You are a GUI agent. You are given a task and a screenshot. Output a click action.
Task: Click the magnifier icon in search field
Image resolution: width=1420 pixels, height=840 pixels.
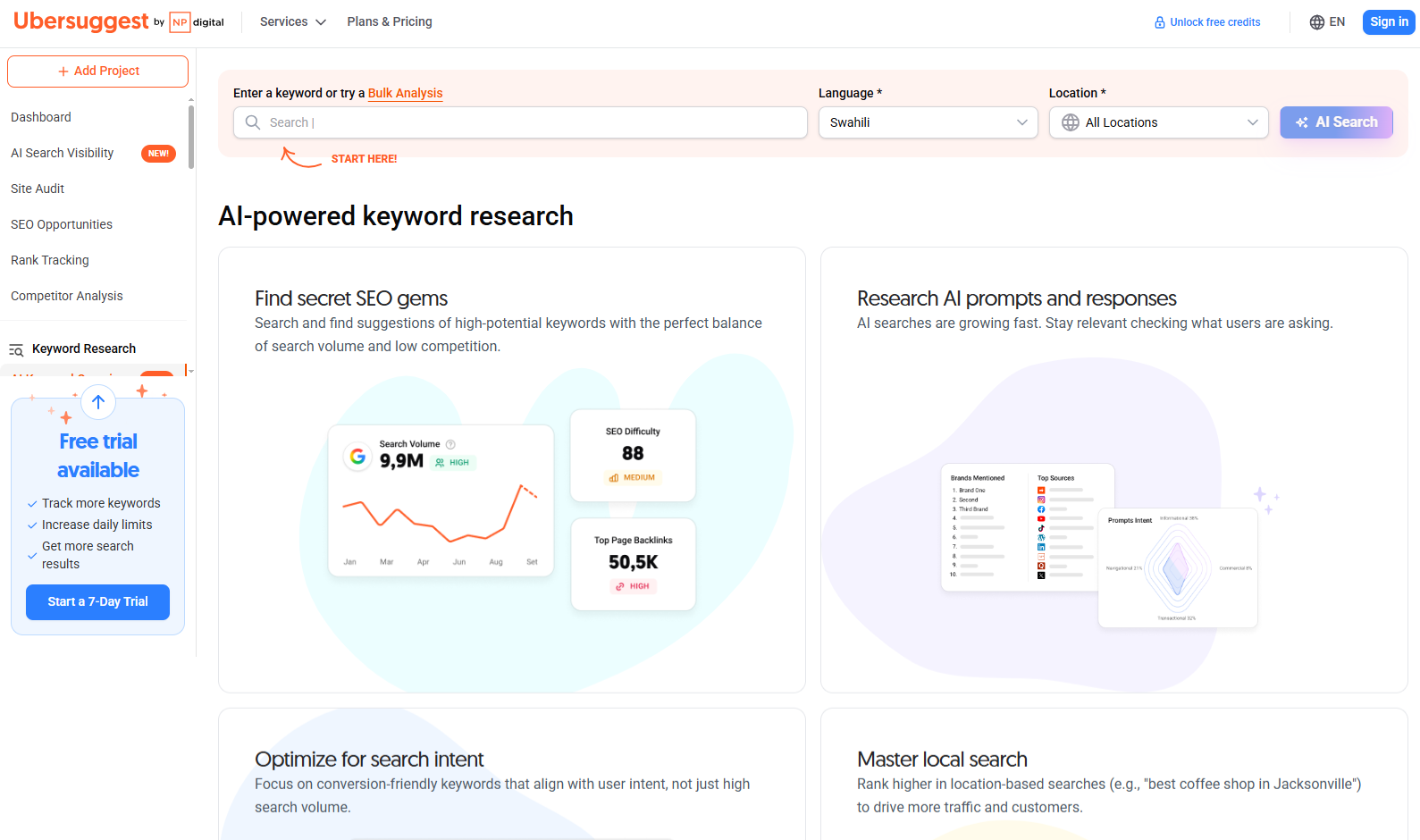253,122
